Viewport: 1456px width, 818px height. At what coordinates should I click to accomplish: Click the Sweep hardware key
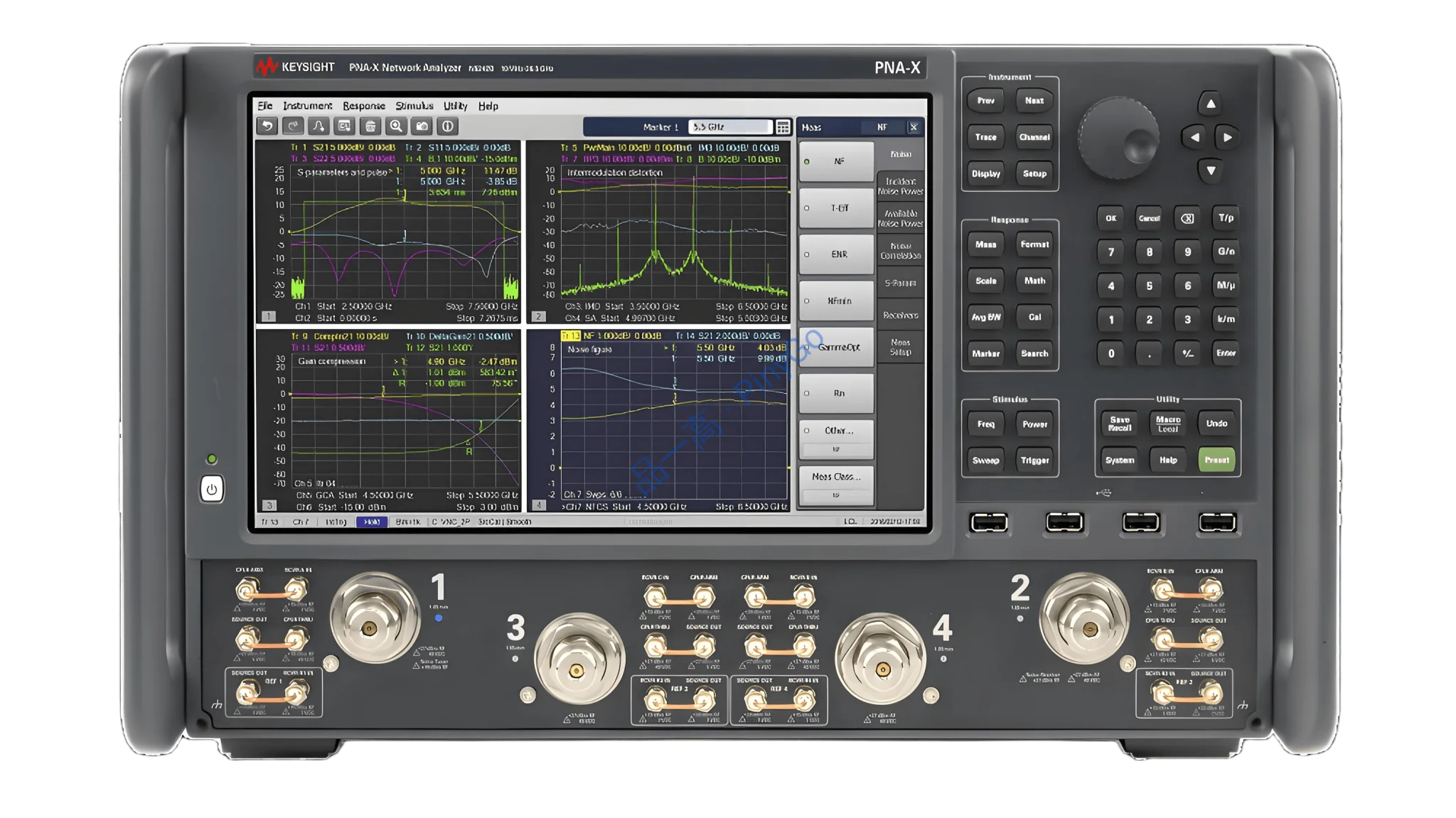tap(986, 461)
